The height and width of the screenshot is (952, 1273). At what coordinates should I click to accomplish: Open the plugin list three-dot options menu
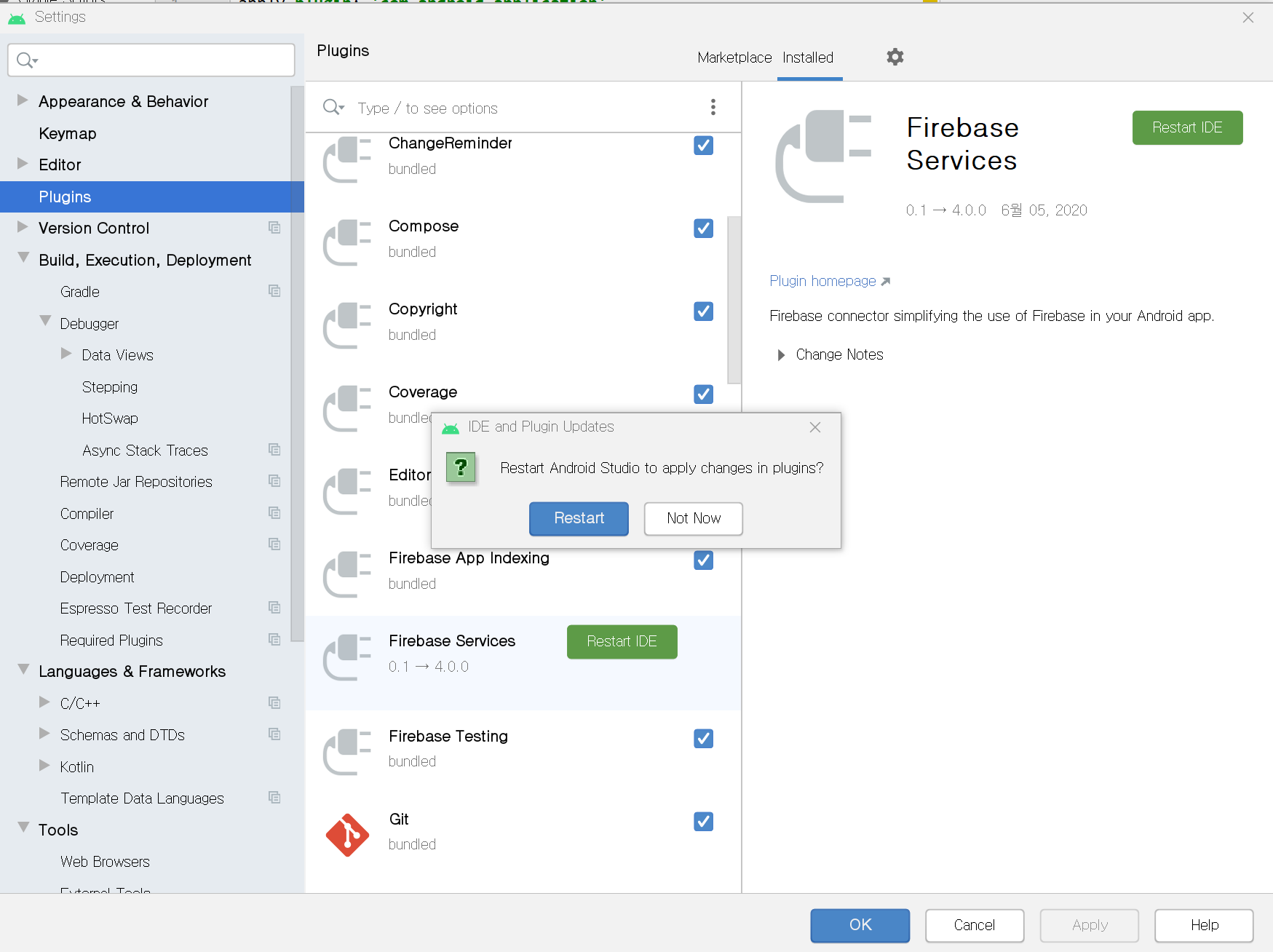[713, 107]
